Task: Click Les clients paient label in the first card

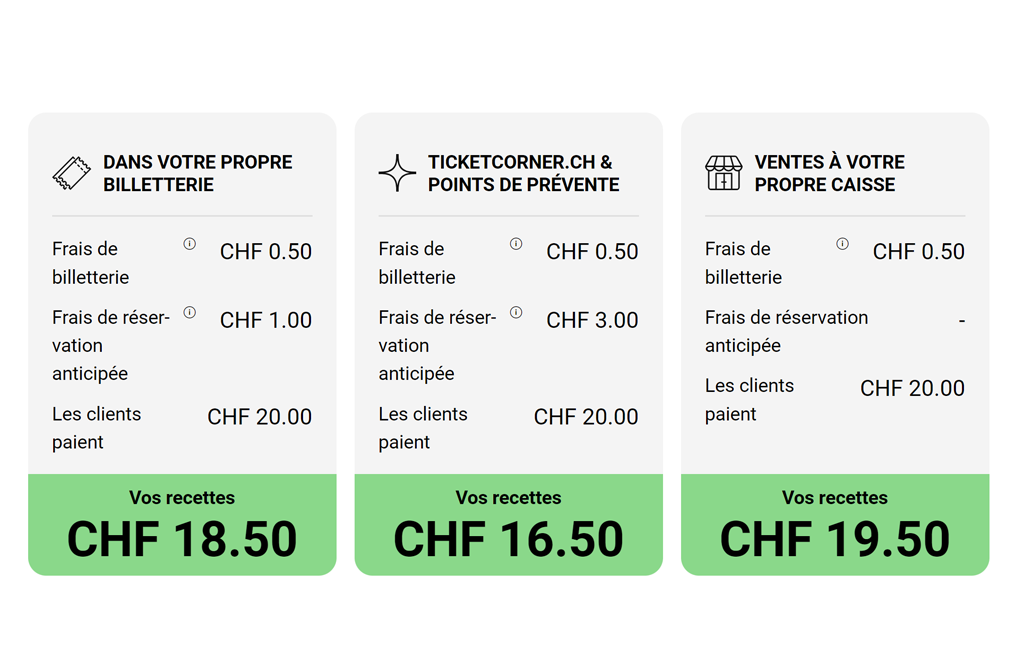Action: point(96,428)
